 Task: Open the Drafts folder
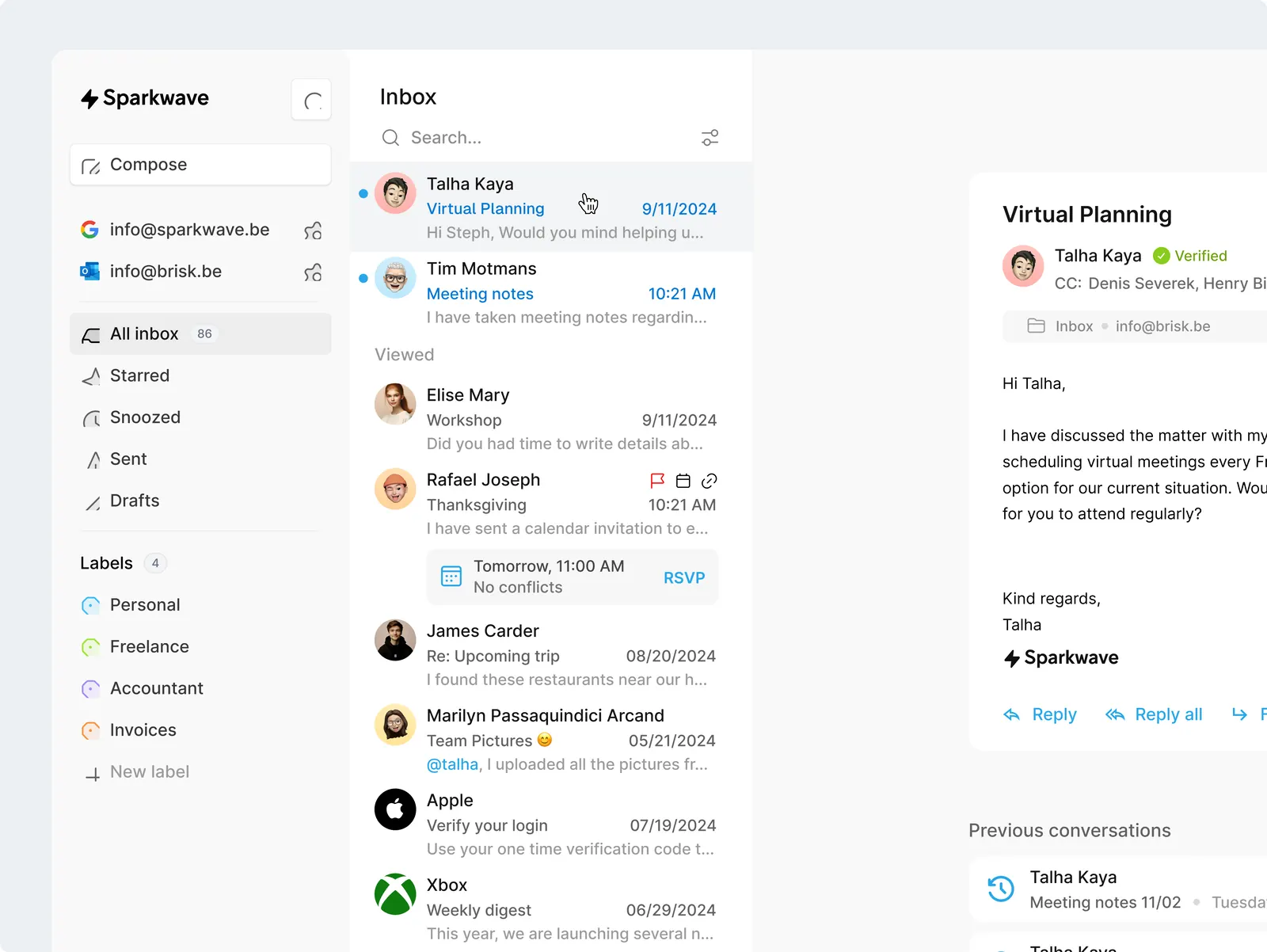pyautogui.click(x=200, y=501)
